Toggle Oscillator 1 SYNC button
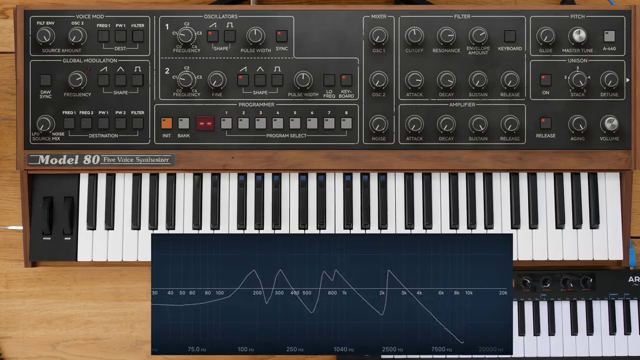 [x=282, y=36]
